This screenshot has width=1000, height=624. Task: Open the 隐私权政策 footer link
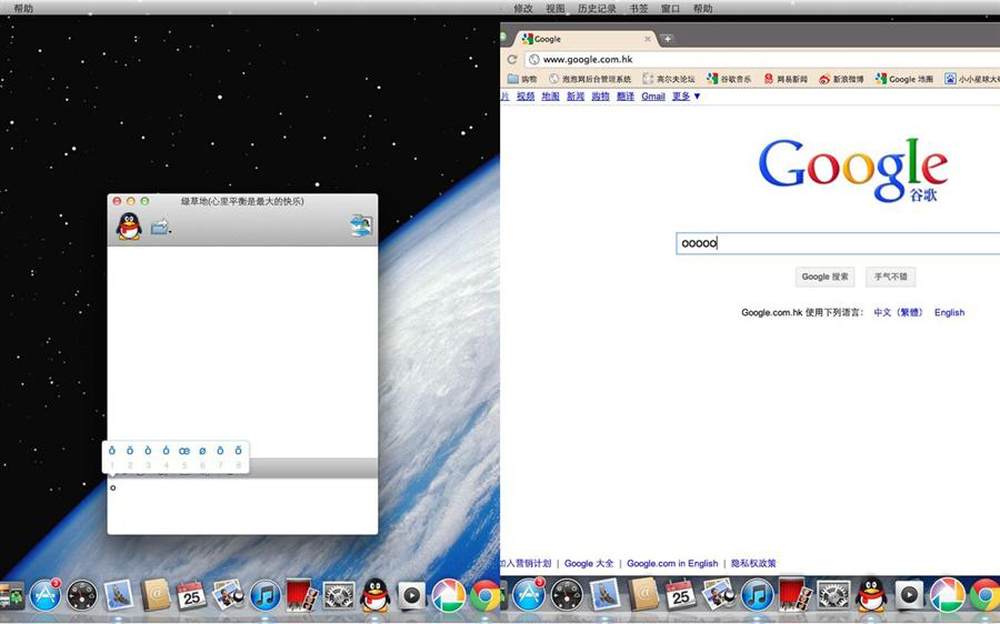[x=753, y=563]
